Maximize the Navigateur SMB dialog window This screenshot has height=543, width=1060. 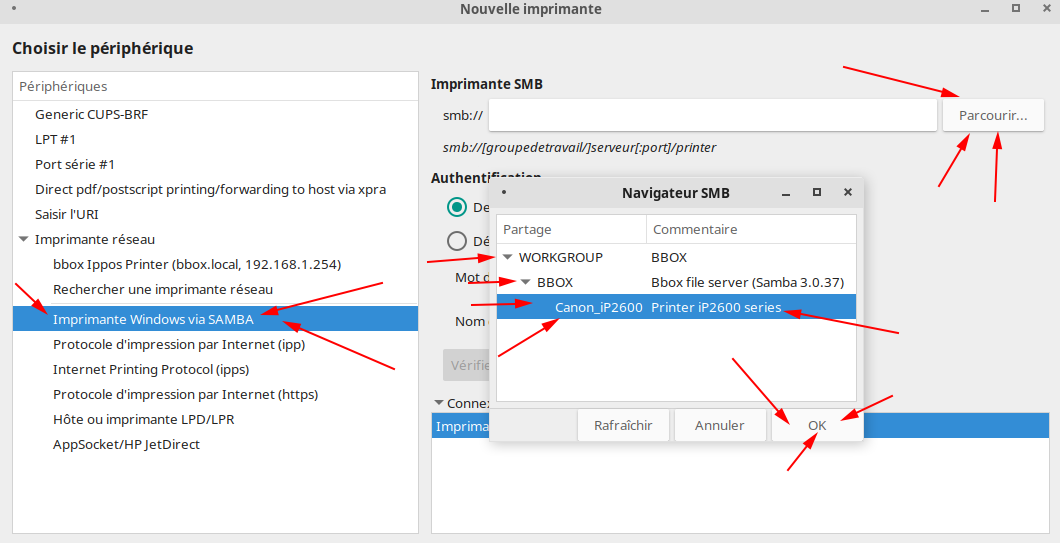point(817,192)
